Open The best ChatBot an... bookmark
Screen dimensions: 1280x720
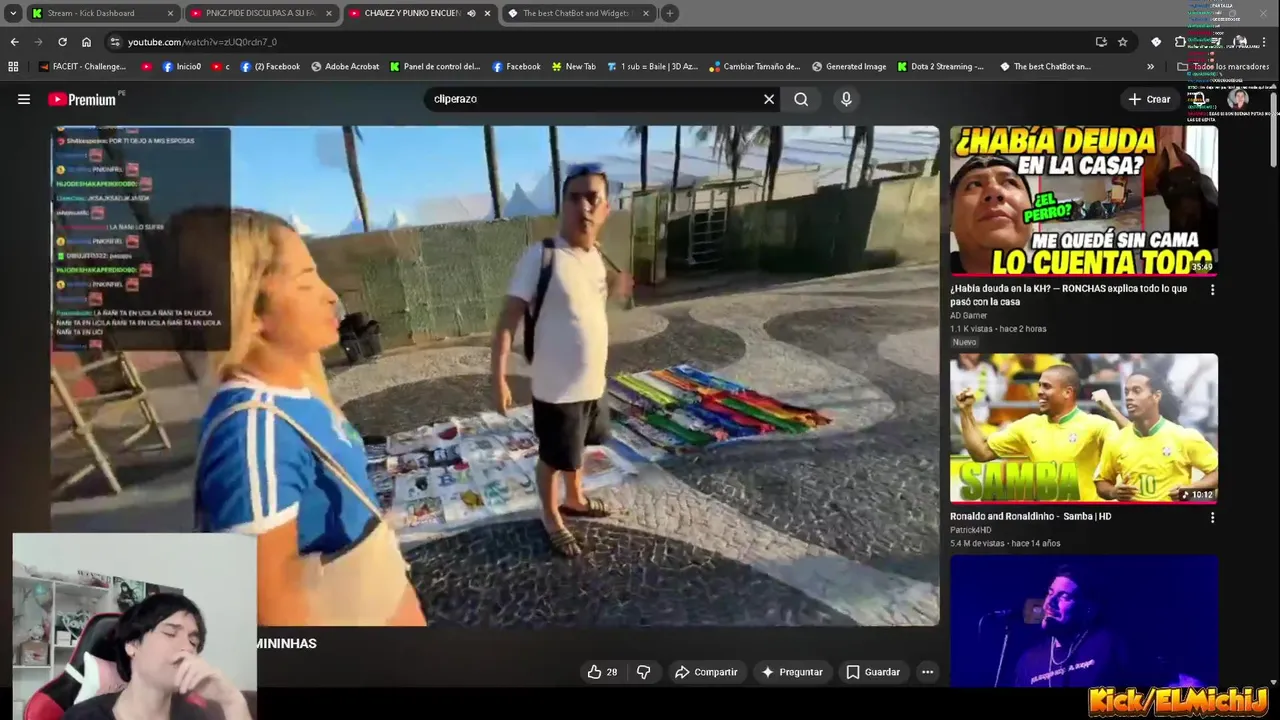click(1045, 66)
